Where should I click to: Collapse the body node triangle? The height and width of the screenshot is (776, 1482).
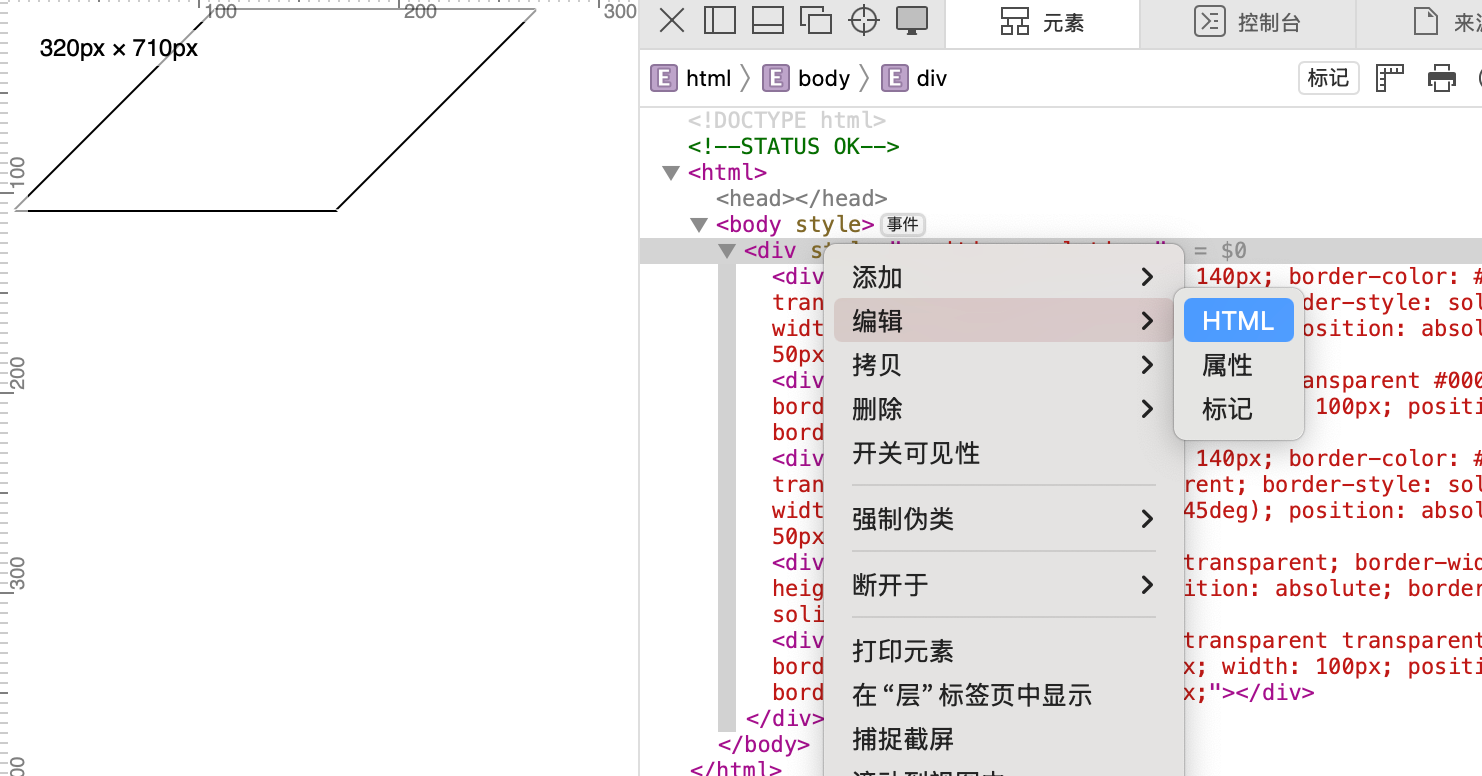[x=699, y=225]
